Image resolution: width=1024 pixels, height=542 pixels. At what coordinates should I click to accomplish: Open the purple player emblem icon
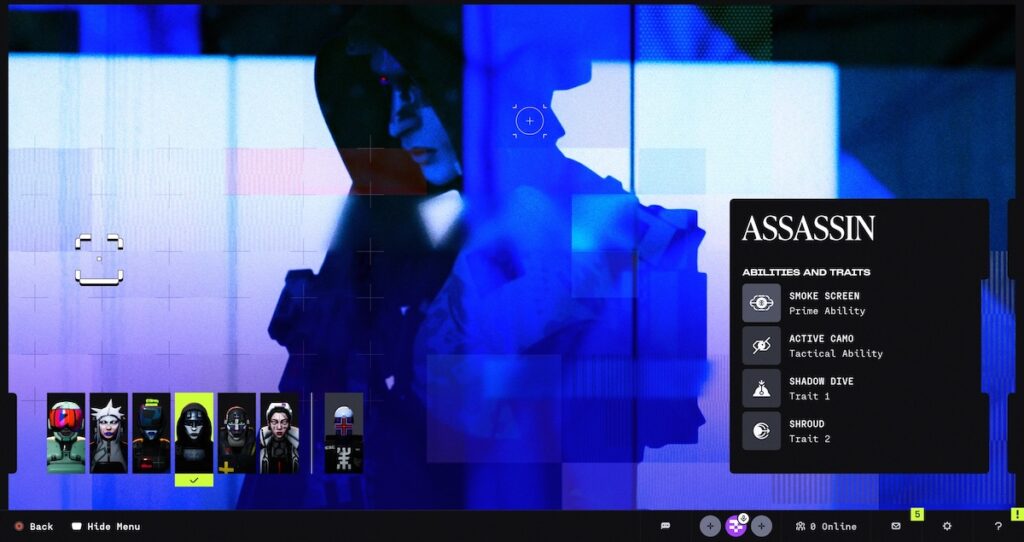click(x=736, y=526)
